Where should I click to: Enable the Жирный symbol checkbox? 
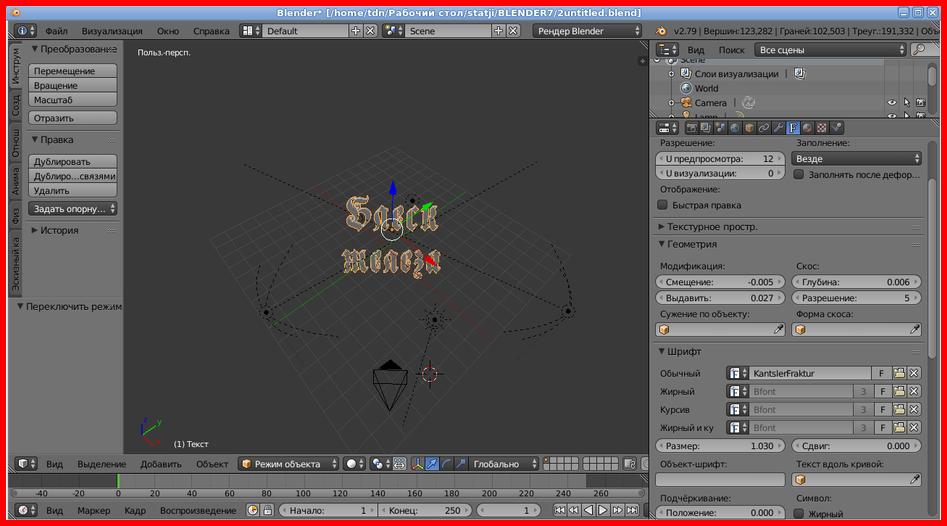coord(798,513)
